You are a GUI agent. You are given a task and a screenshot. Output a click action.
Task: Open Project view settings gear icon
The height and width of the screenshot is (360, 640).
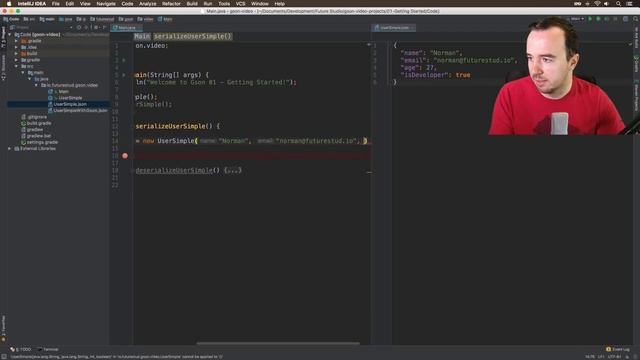click(96, 27)
